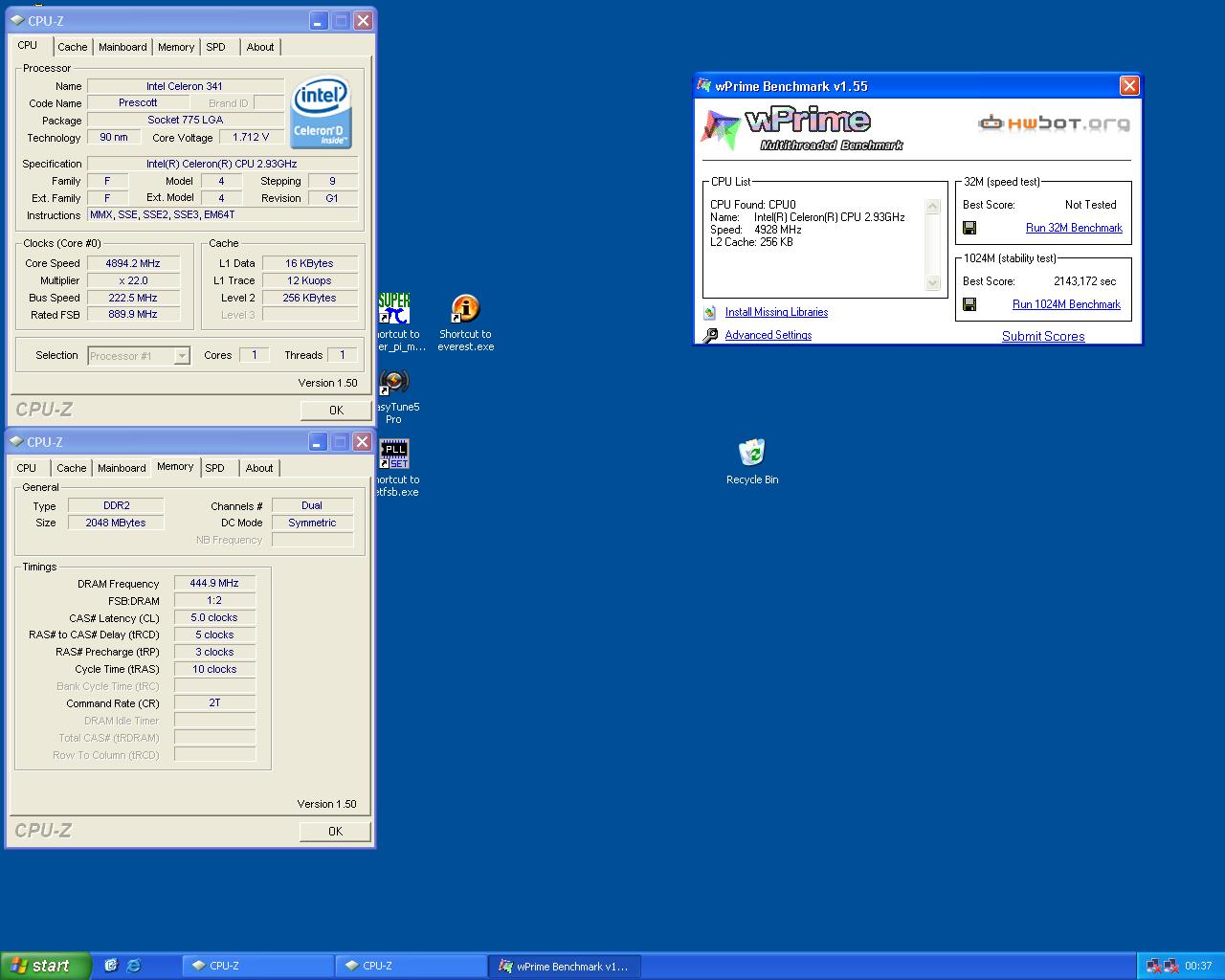Click the Level 2 cache value 256 KBytes
This screenshot has width=1225, height=980.
[310, 298]
